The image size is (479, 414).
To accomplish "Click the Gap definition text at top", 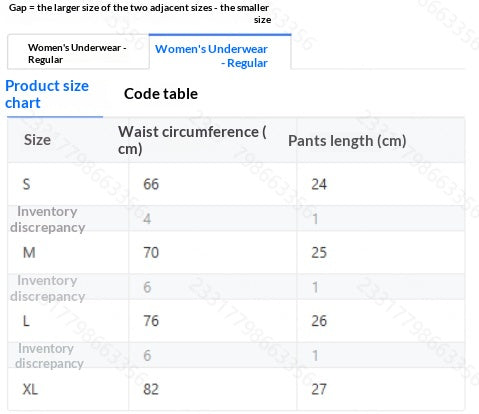I will click(140, 13).
